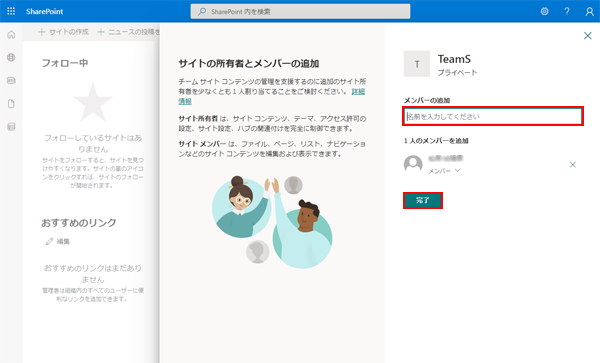The image size is (600, 363).
Task: Remove the added member with X
Action: pos(573,164)
